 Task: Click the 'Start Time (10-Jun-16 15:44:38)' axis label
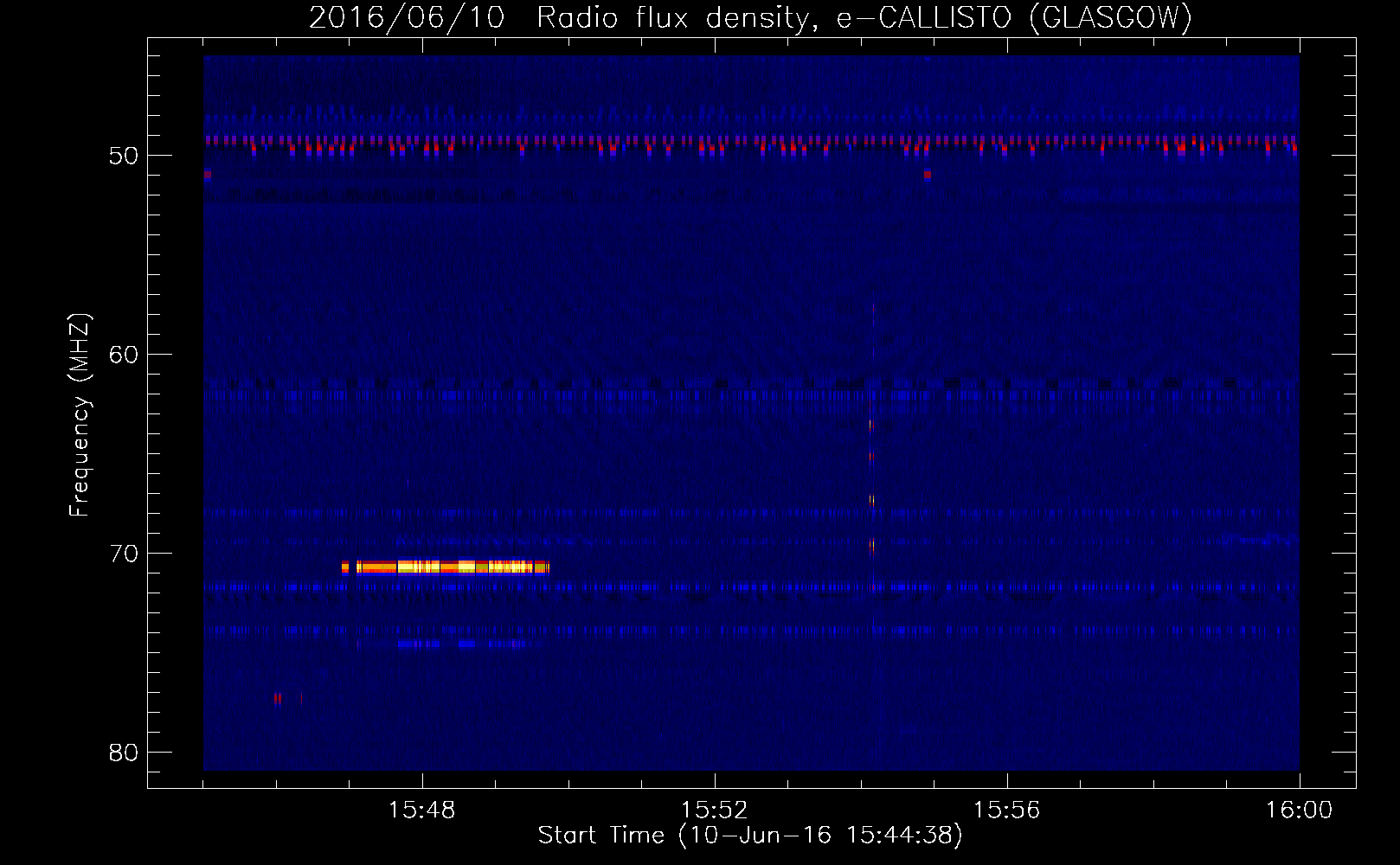[750, 836]
